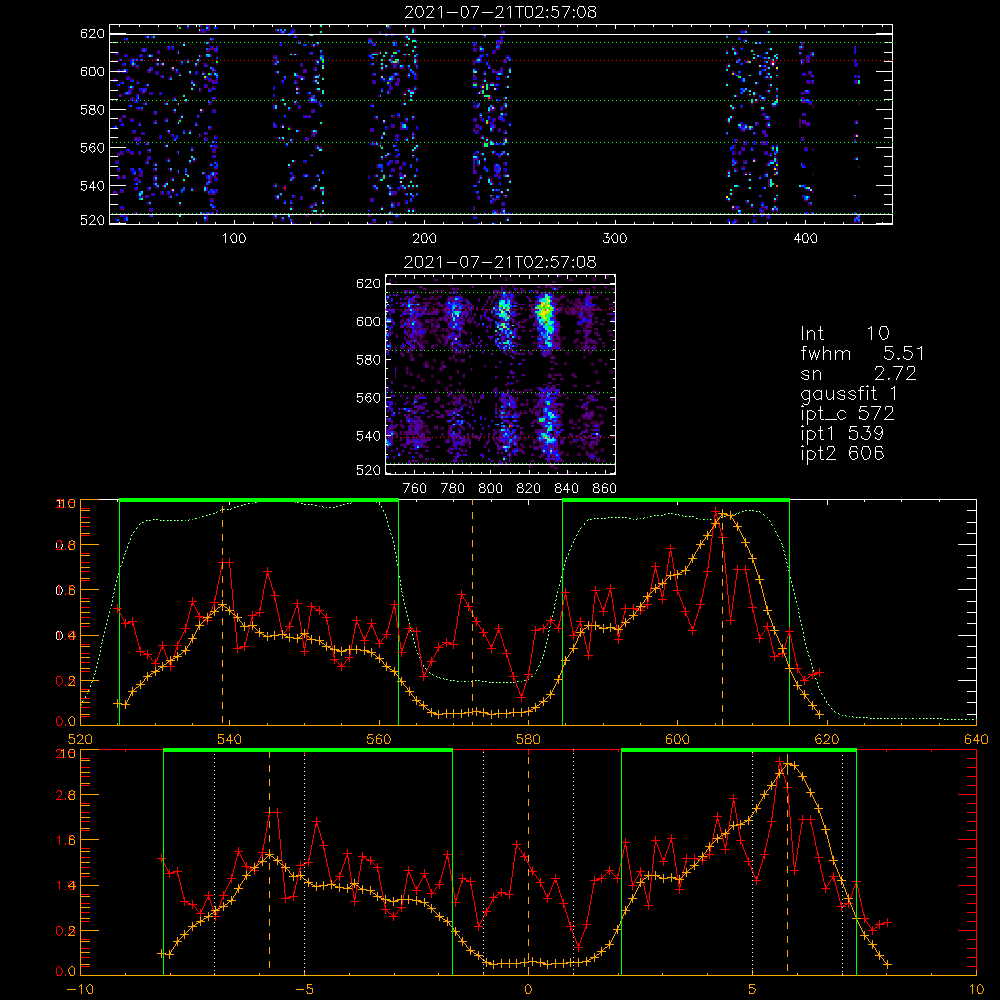Click x-axis label 820 of zoomed plot

[529, 489]
